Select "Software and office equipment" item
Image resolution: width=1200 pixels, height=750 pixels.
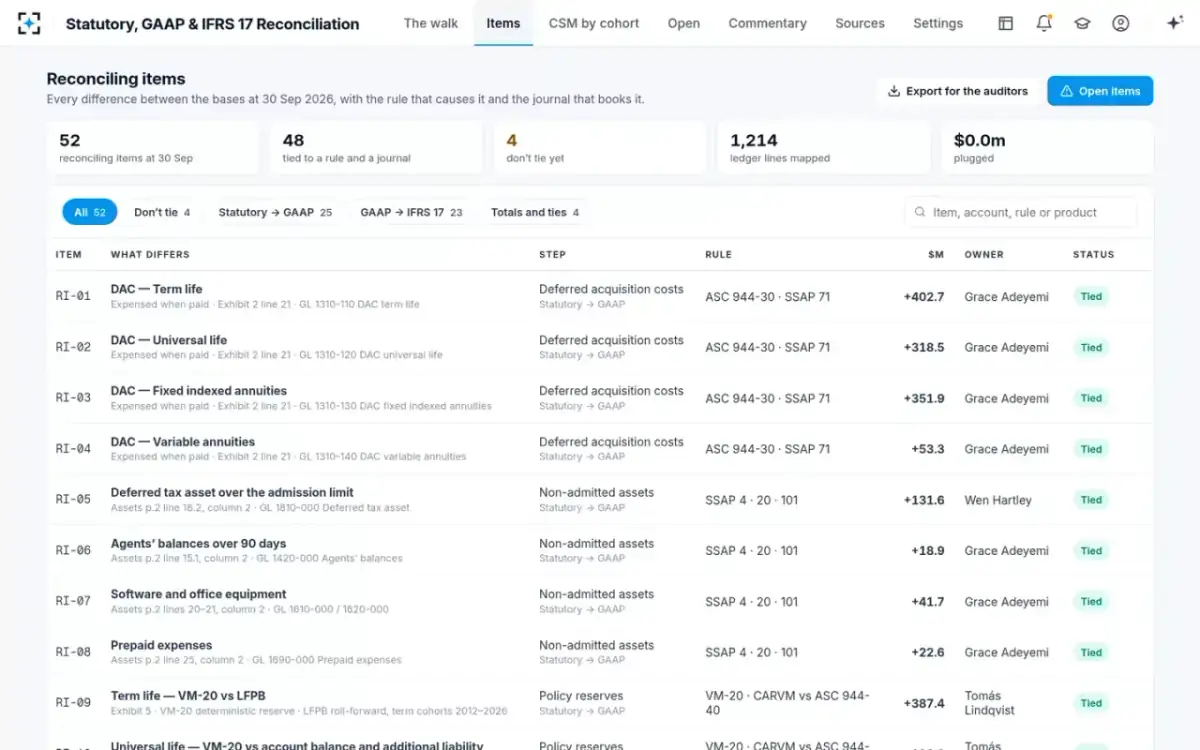pos(199,594)
